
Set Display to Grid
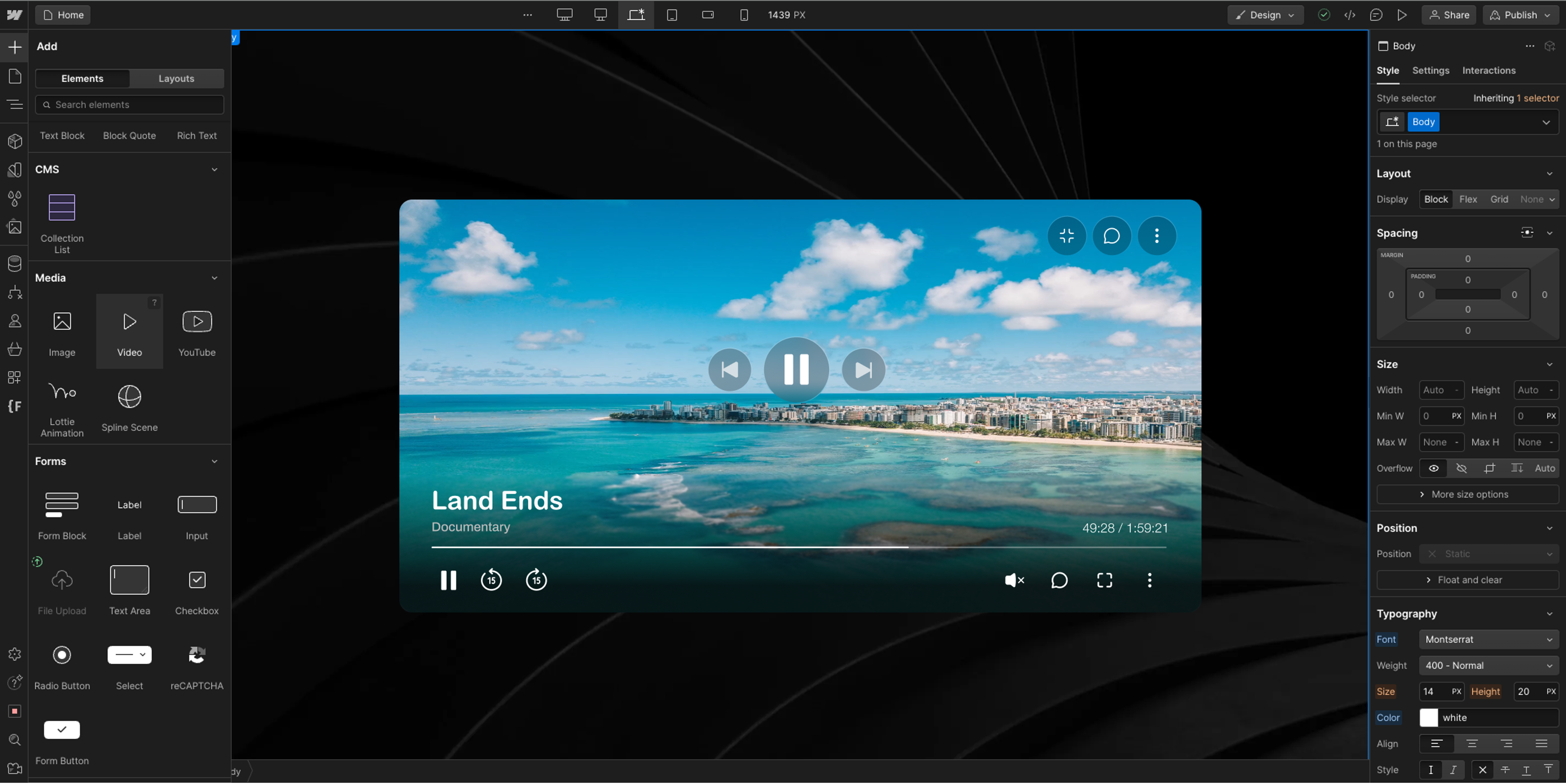pyautogui.click(x=1498, y=199)
